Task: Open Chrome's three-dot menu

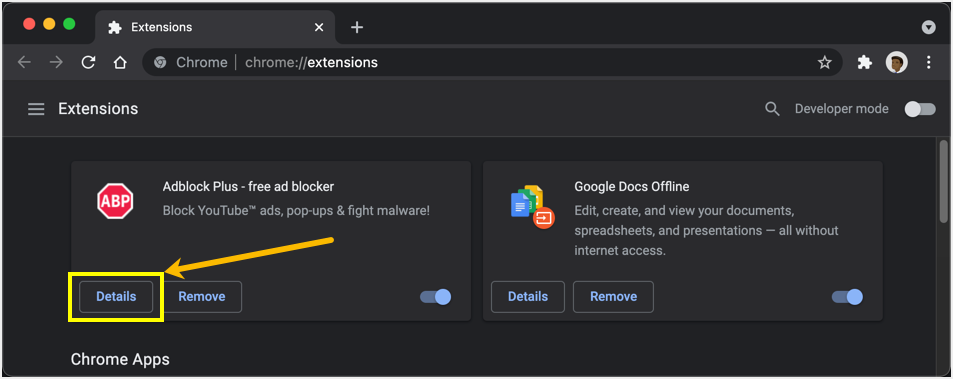Action: point(928,62)
